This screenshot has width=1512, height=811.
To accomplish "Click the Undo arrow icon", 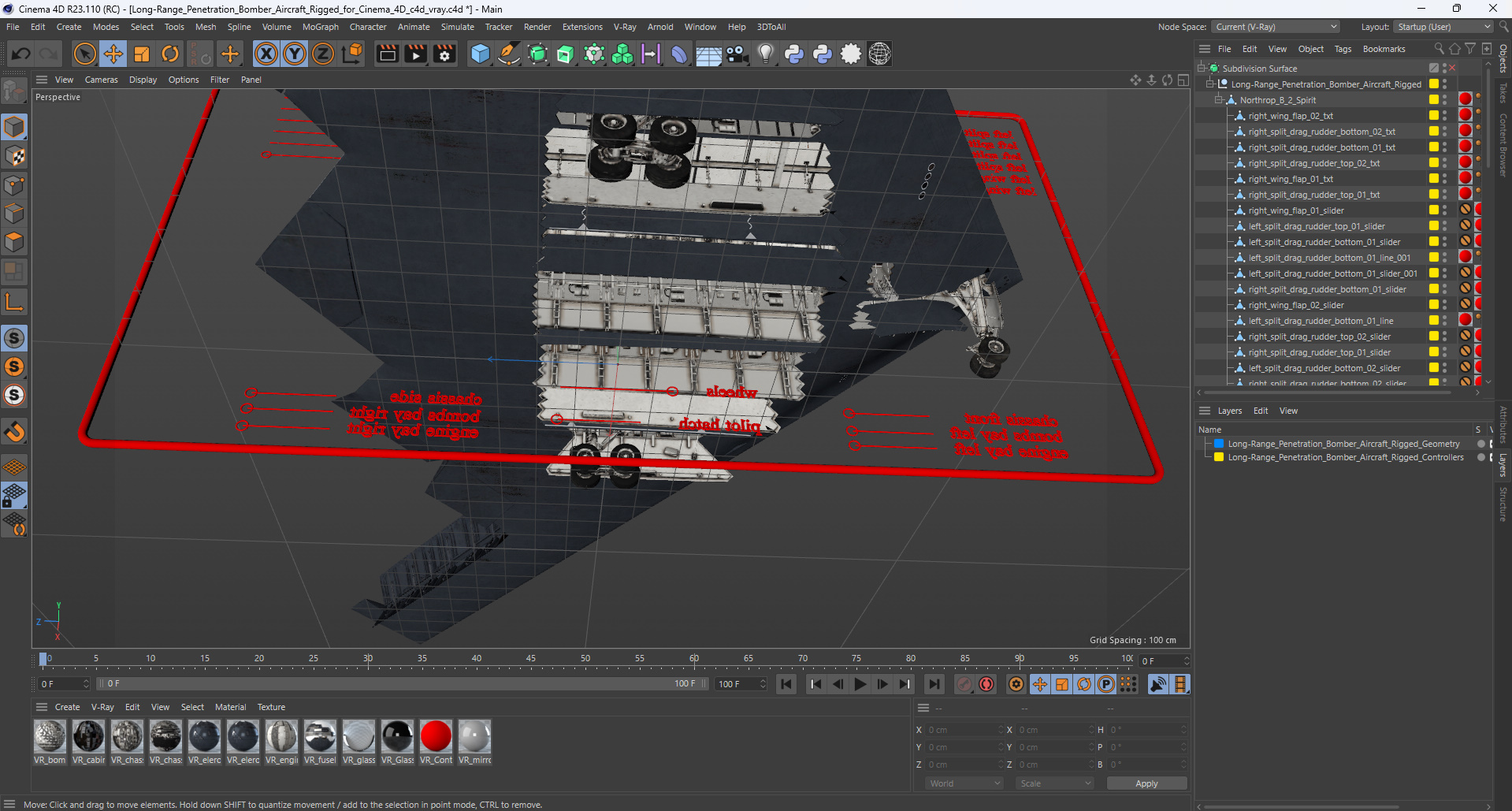I will click(21, 54).
